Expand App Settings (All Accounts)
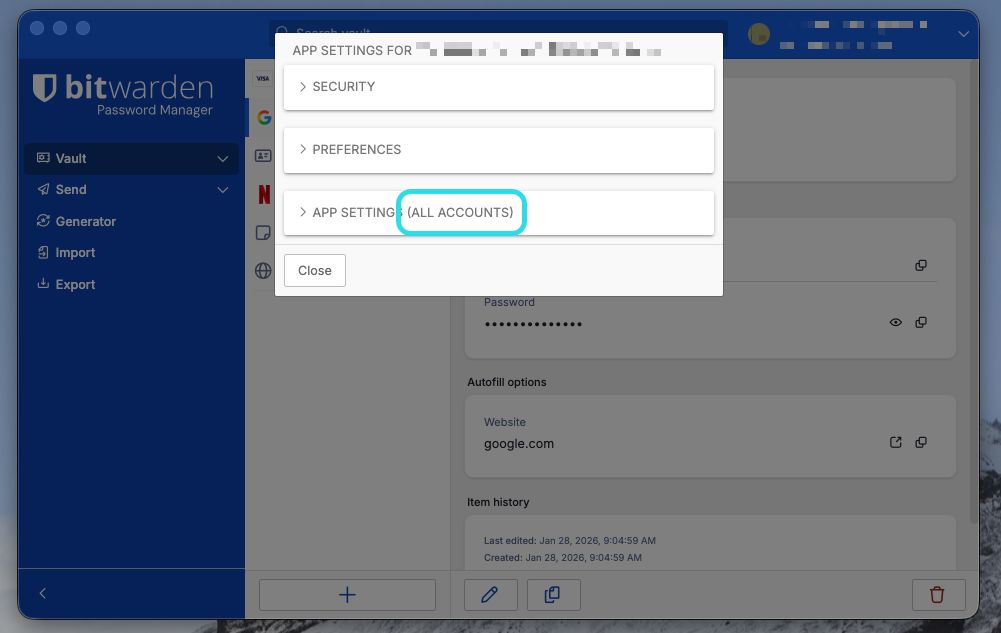Screen dimensions: 1001x633 click(498, 212)
